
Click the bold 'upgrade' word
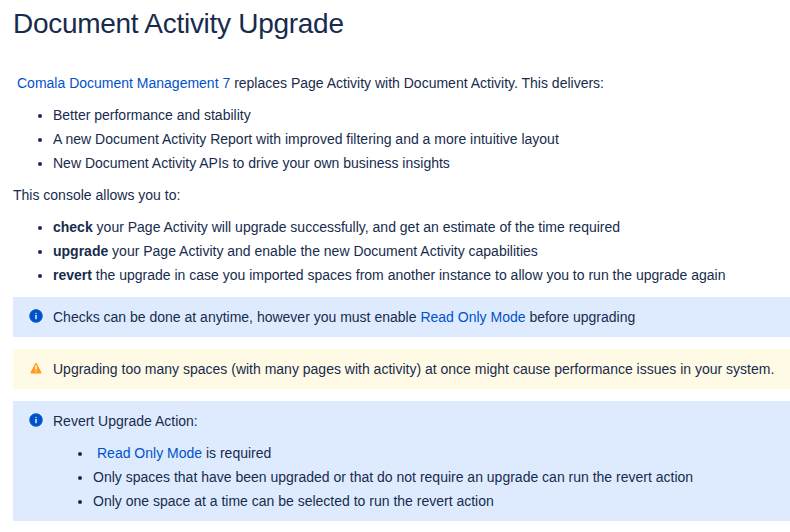79,251
